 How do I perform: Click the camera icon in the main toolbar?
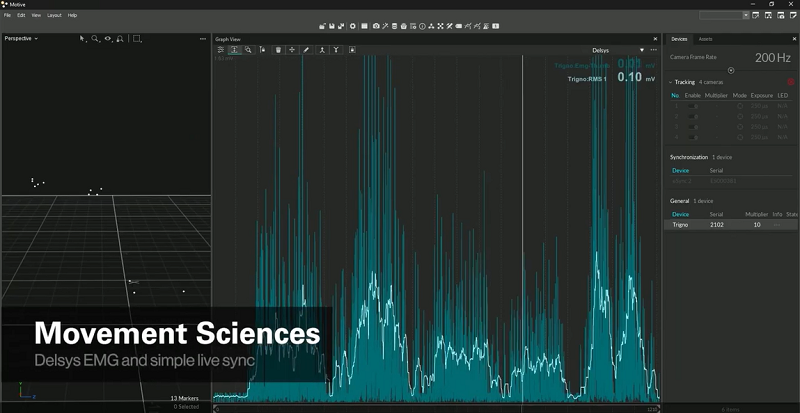coord(376,25)
